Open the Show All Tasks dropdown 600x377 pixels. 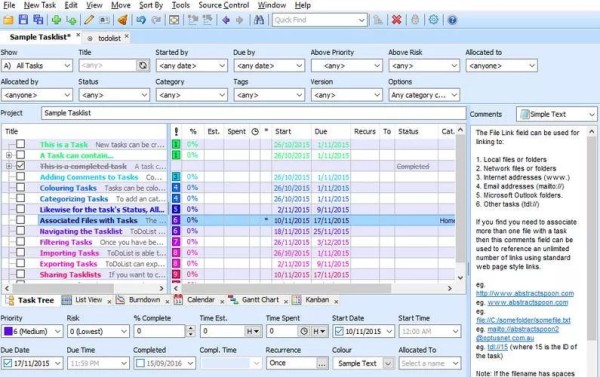point(36,65)
